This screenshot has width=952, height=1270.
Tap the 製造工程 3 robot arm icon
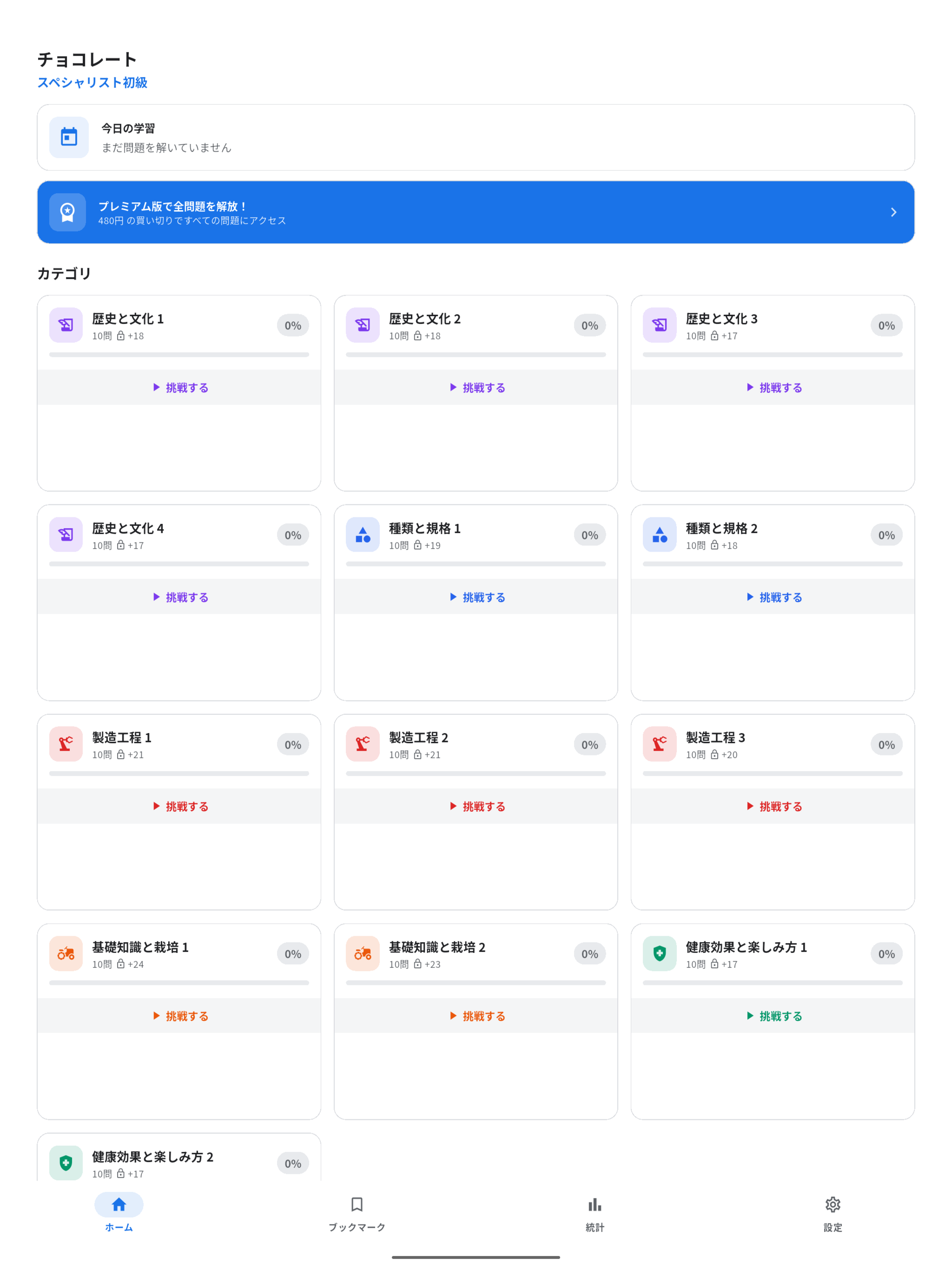pos(660,744)
